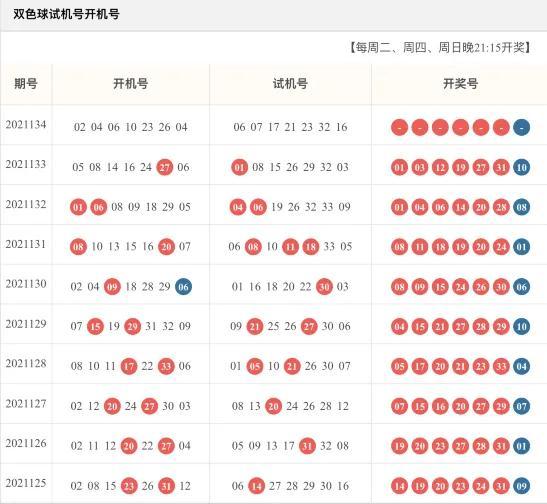Click blue ball 04 in row 2021128

522,366
